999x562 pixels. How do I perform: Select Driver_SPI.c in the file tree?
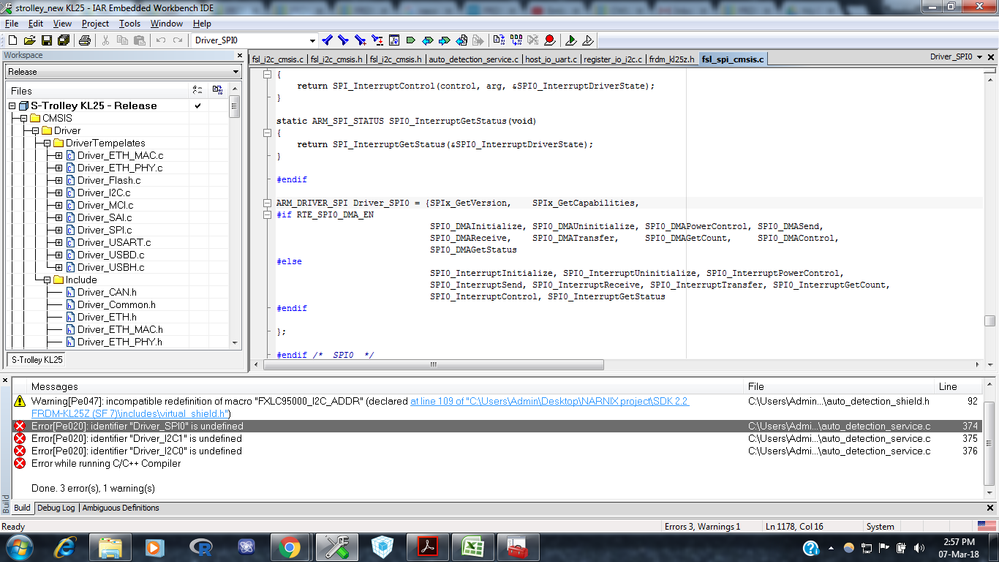point(104,230)
